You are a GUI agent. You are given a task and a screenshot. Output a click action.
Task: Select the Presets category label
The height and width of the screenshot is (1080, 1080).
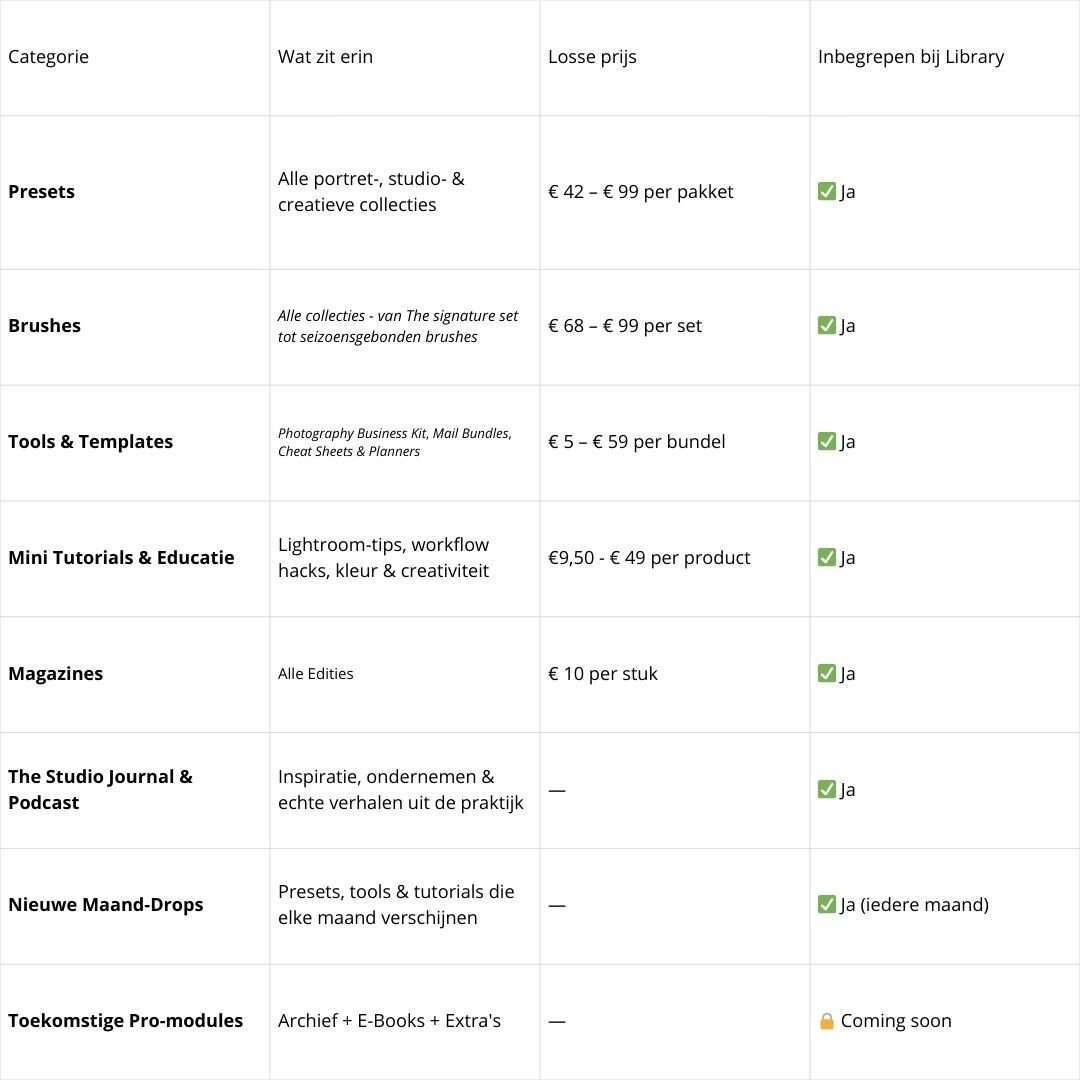coord(41,191)
